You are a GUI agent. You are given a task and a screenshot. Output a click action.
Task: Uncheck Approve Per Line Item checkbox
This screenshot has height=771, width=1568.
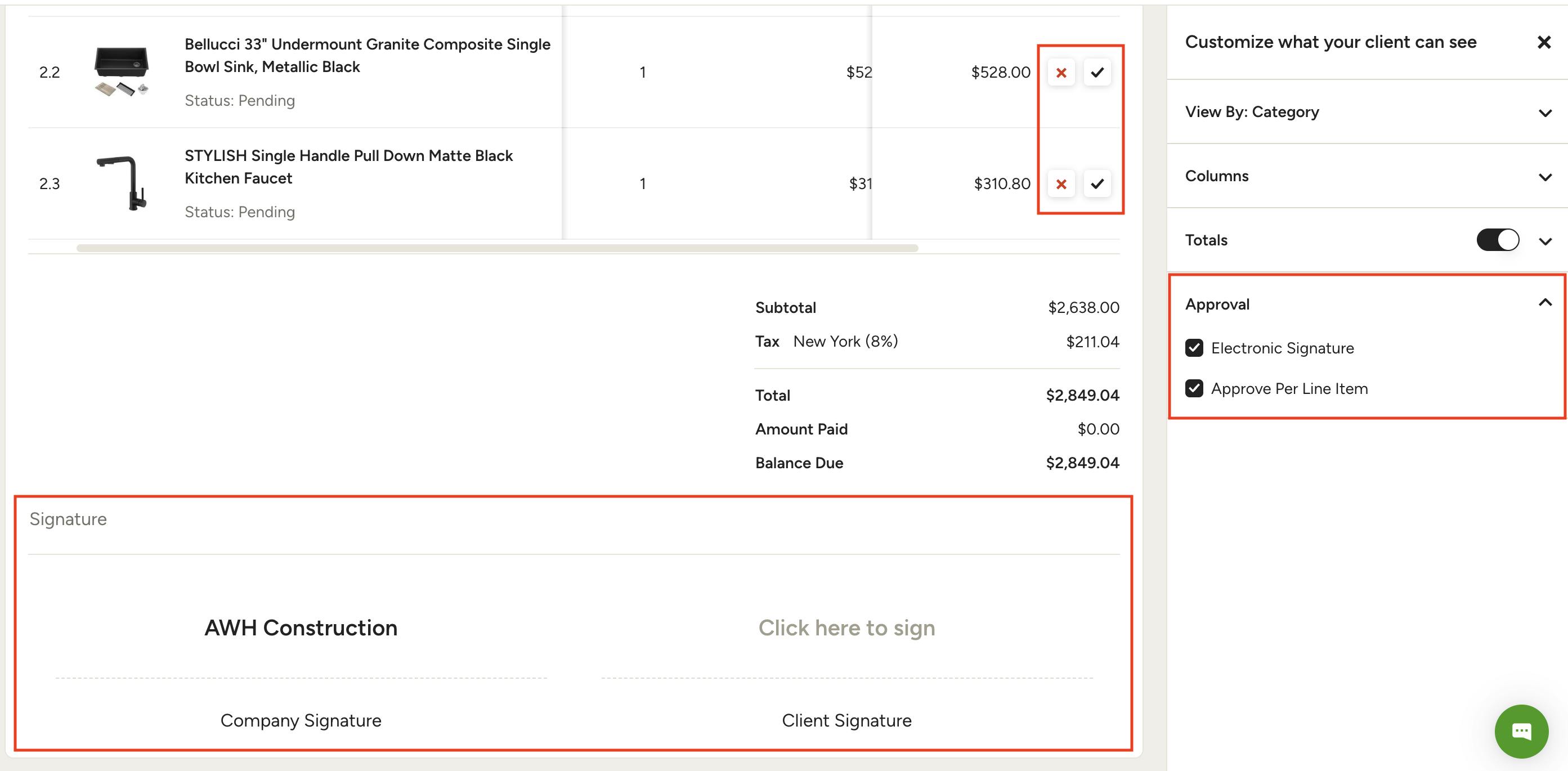[x=1194, y=388]
